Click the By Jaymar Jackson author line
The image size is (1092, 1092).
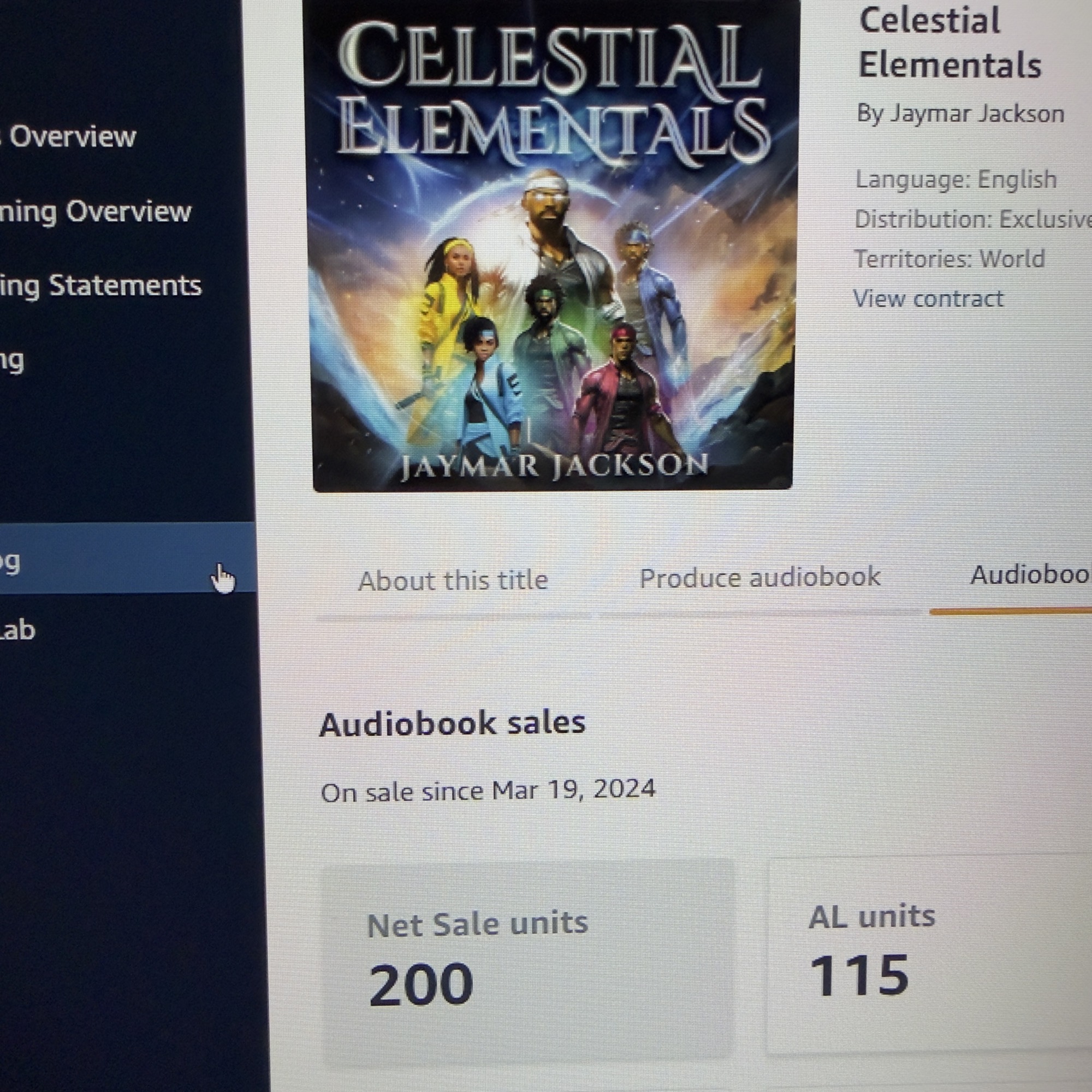pos(960,114)
